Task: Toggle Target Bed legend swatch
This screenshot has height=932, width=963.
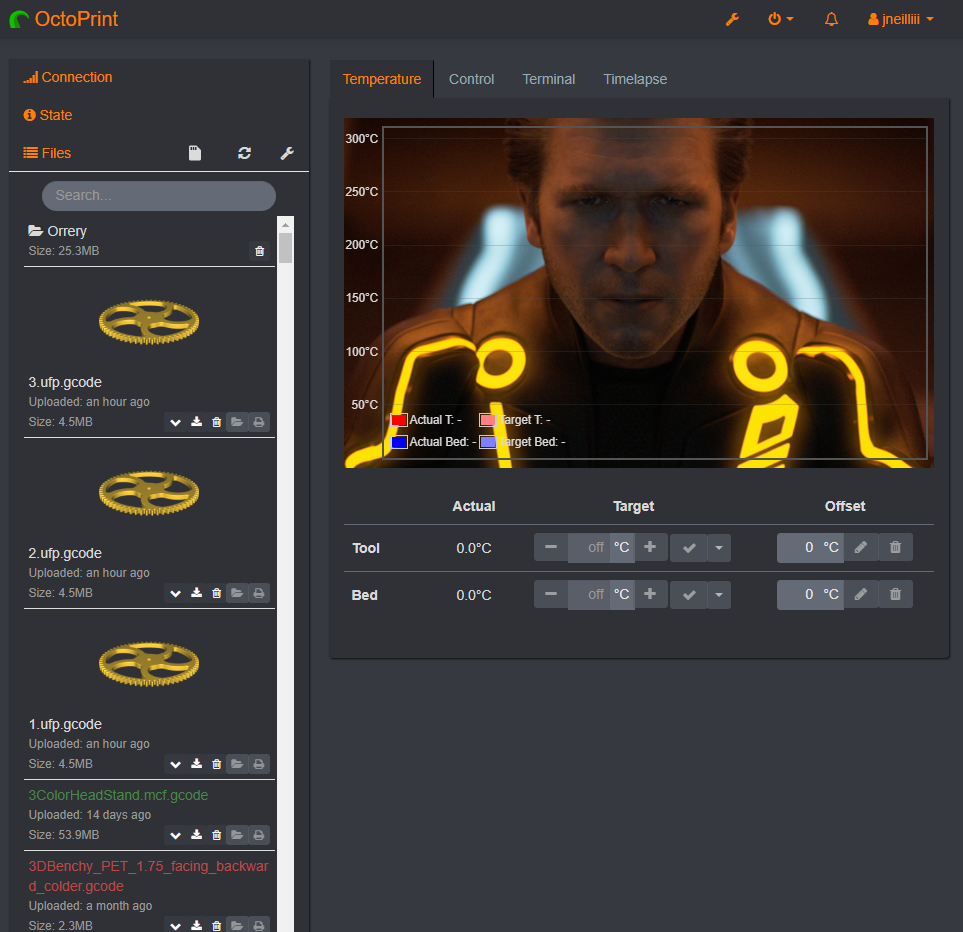Action: point(487,442)
